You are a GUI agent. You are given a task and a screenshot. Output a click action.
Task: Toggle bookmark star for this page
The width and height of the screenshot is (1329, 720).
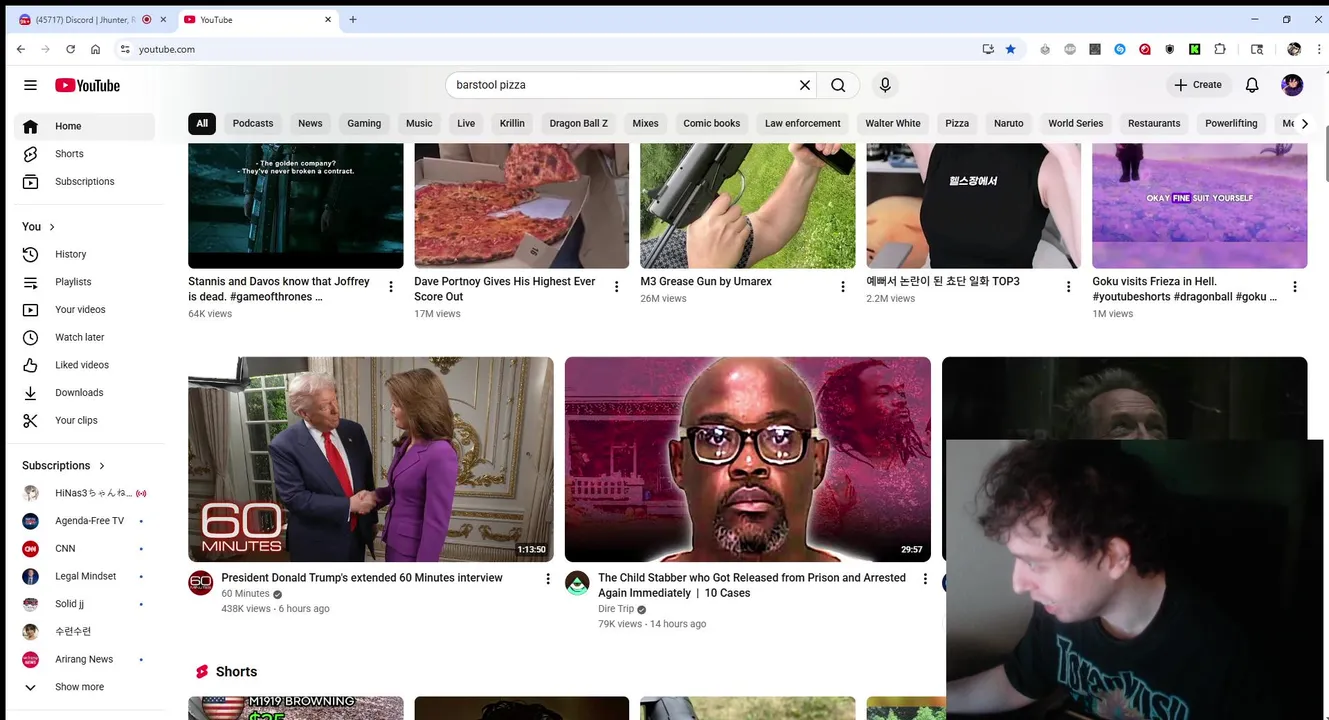(1011, 49)
